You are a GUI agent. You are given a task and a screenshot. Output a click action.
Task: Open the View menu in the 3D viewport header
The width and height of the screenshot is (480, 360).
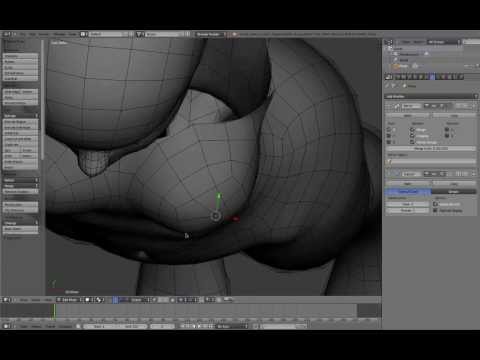click(23, 300)
